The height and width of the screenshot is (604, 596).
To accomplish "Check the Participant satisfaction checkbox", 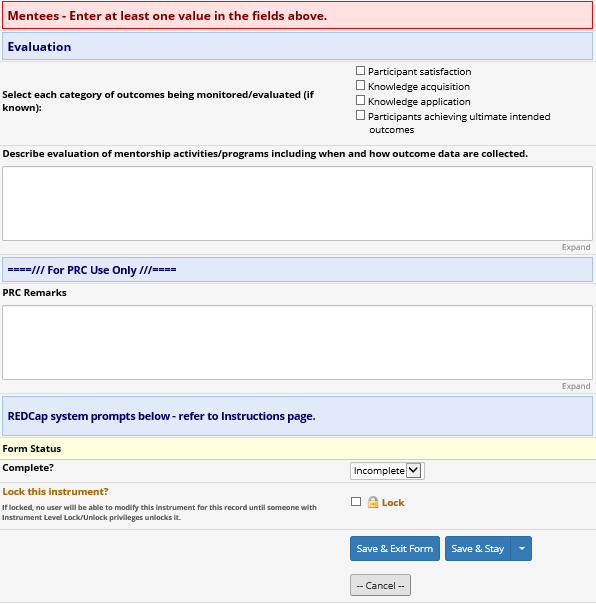I will pos(360,70).
